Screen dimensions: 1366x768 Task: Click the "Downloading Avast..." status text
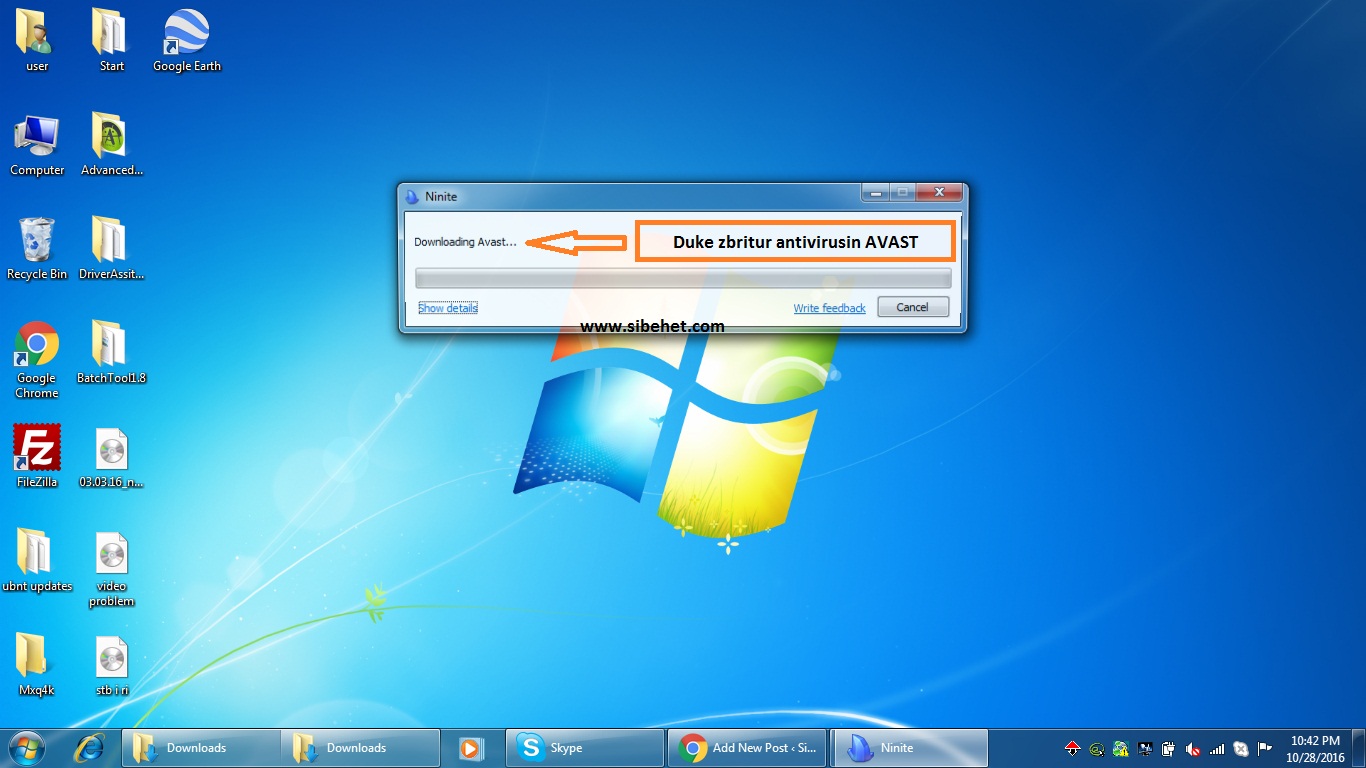(466, 242)
